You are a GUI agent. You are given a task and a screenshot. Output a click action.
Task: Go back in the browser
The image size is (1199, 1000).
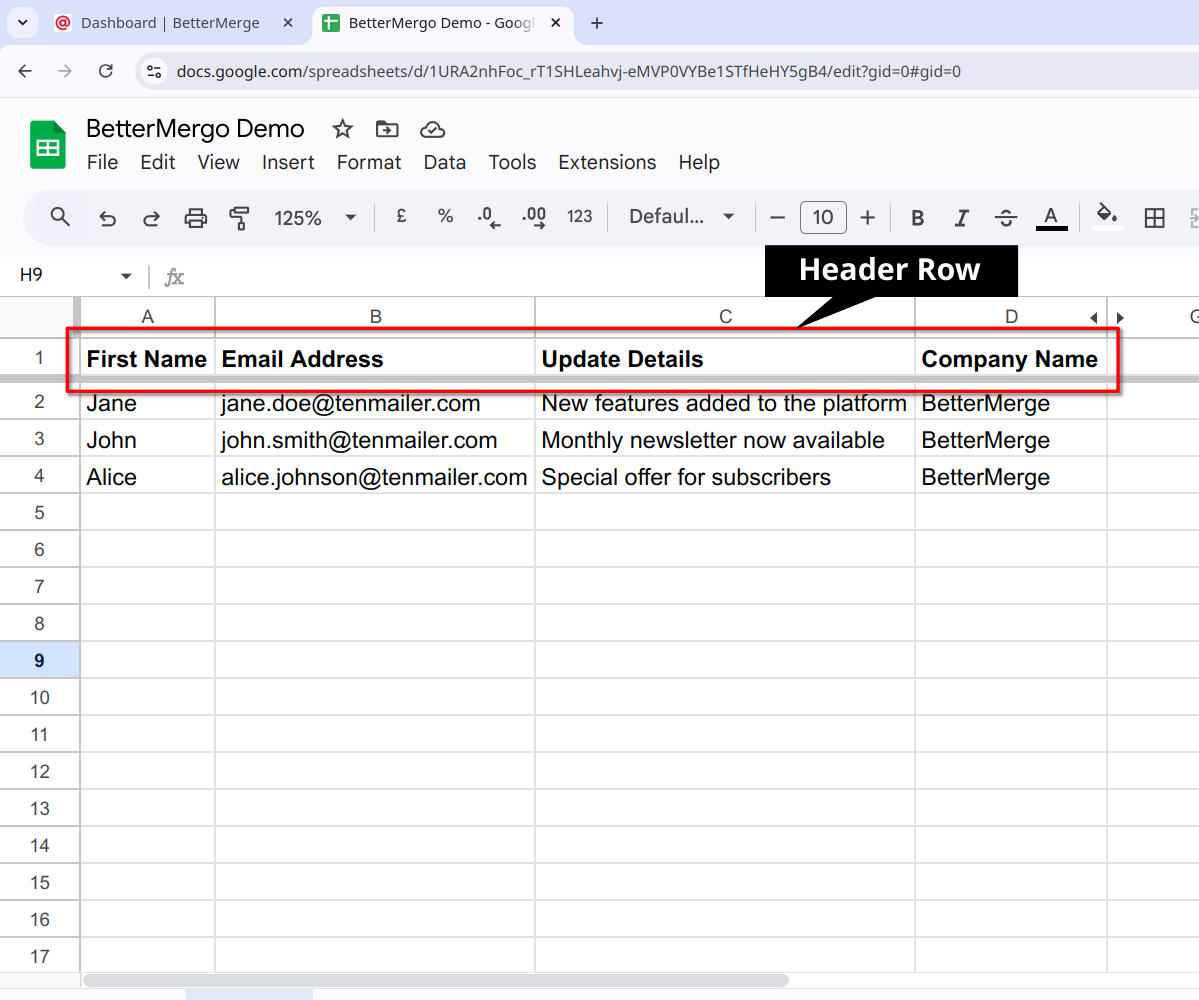pos(25,71)
